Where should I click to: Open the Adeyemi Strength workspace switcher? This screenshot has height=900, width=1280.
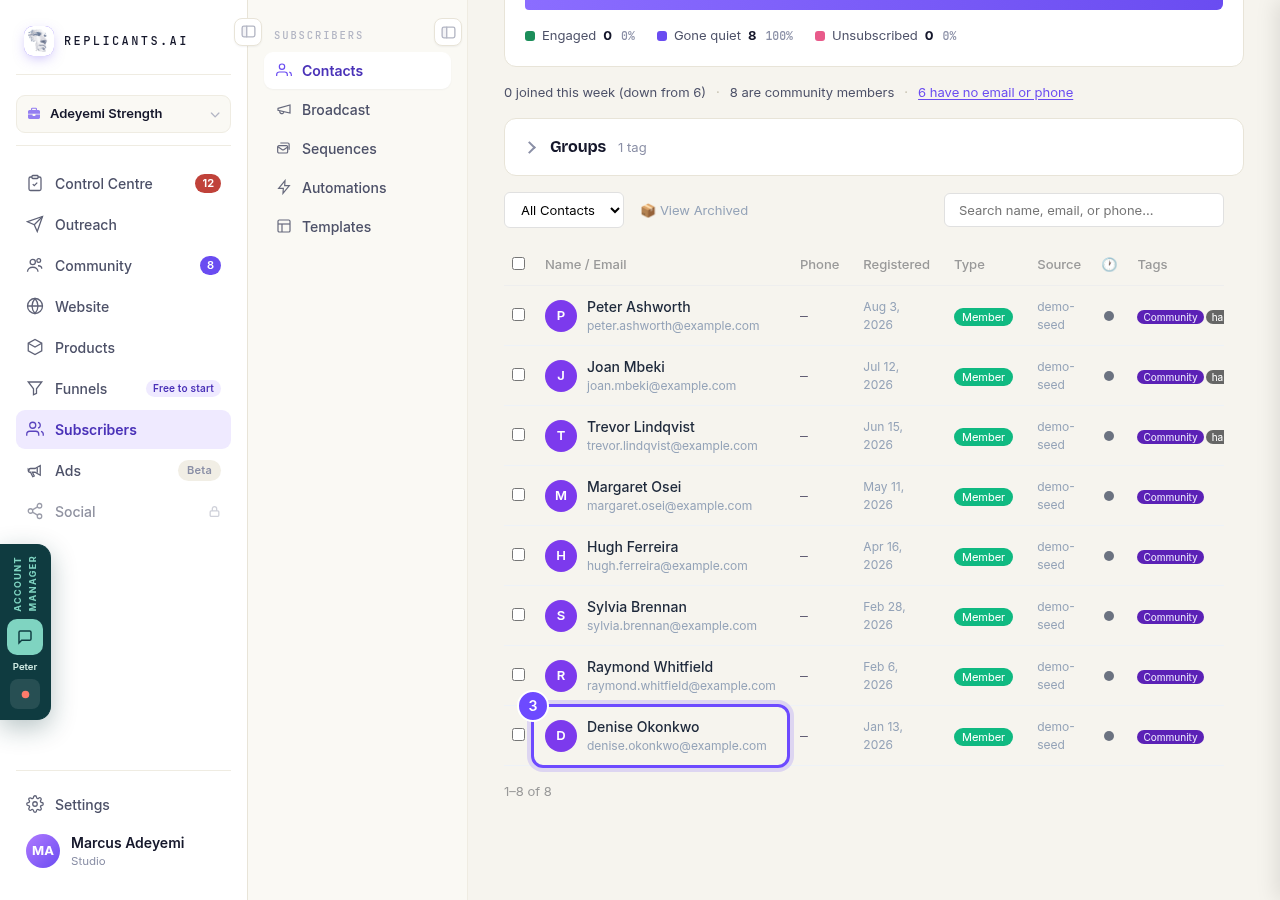123,114
